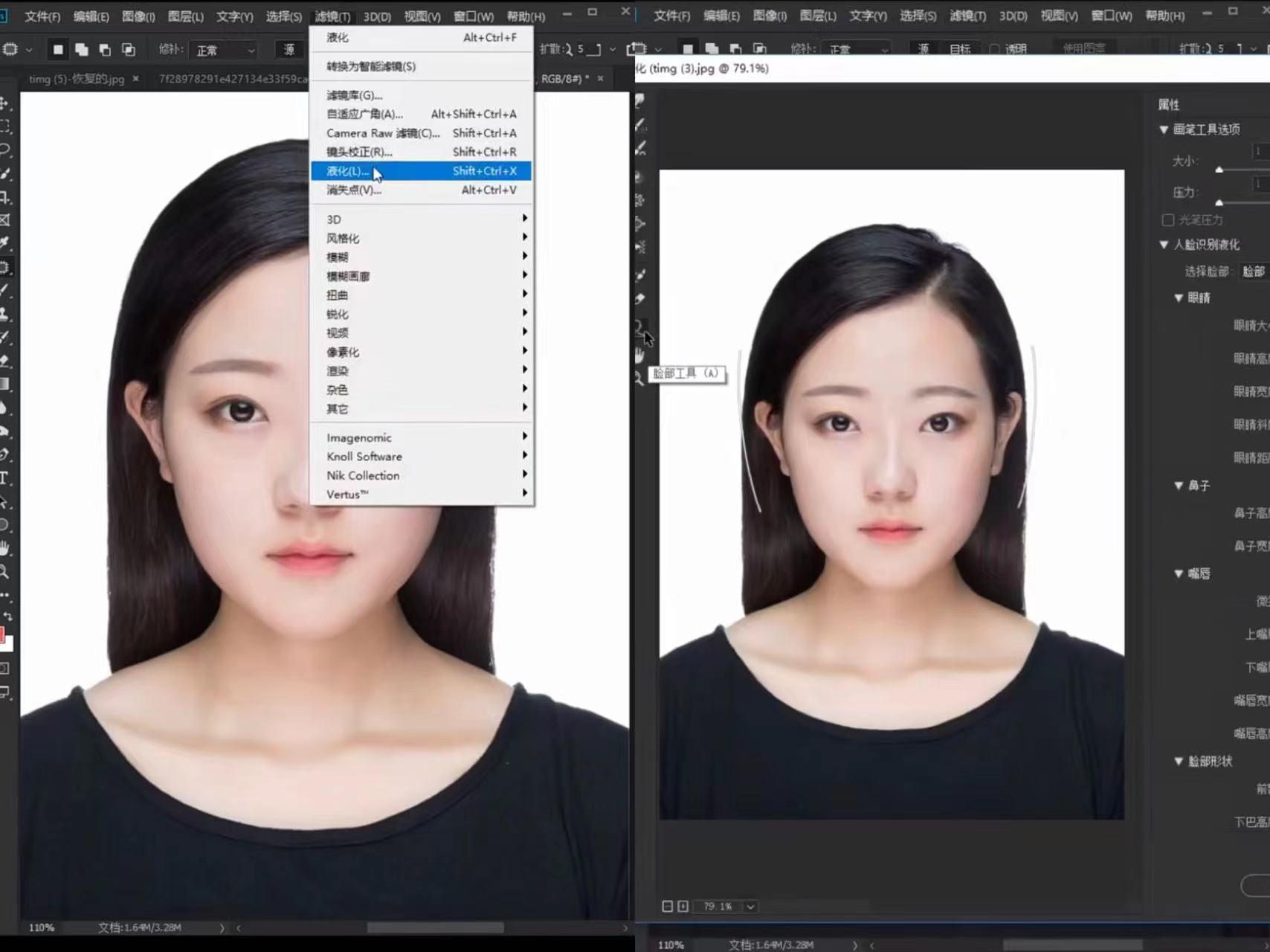Select the Rectangular Marquee tool

pos(4,126)
